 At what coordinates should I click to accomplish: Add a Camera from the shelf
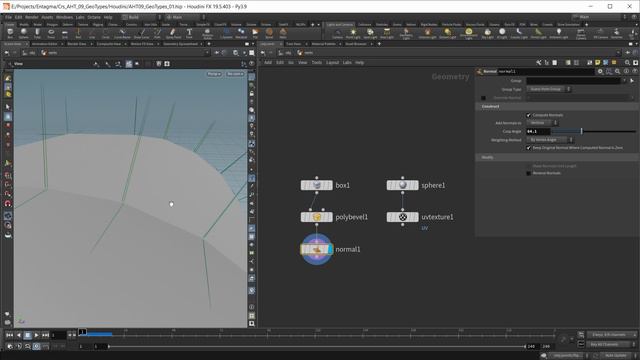(x=337, y=33)
